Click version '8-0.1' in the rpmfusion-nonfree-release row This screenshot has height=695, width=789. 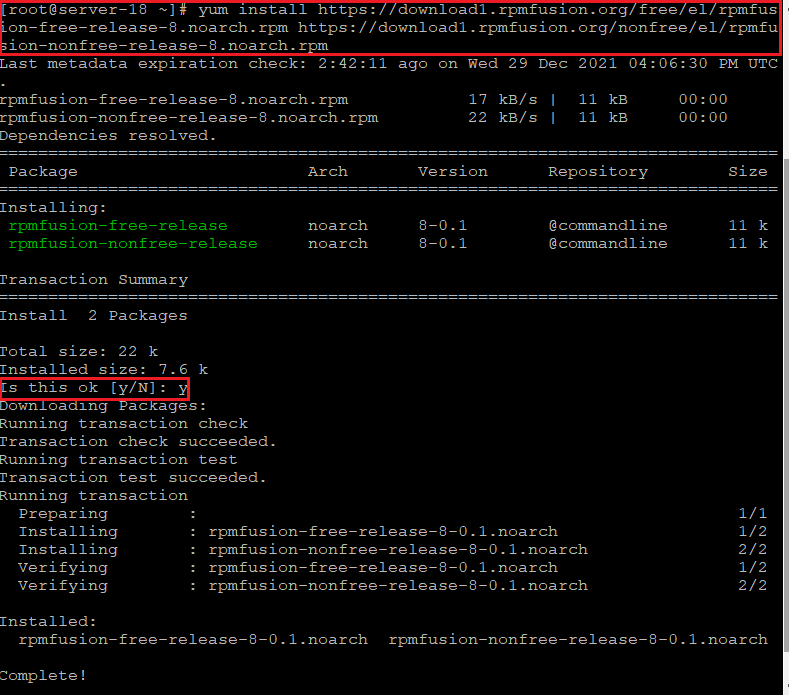coord(443,244)
